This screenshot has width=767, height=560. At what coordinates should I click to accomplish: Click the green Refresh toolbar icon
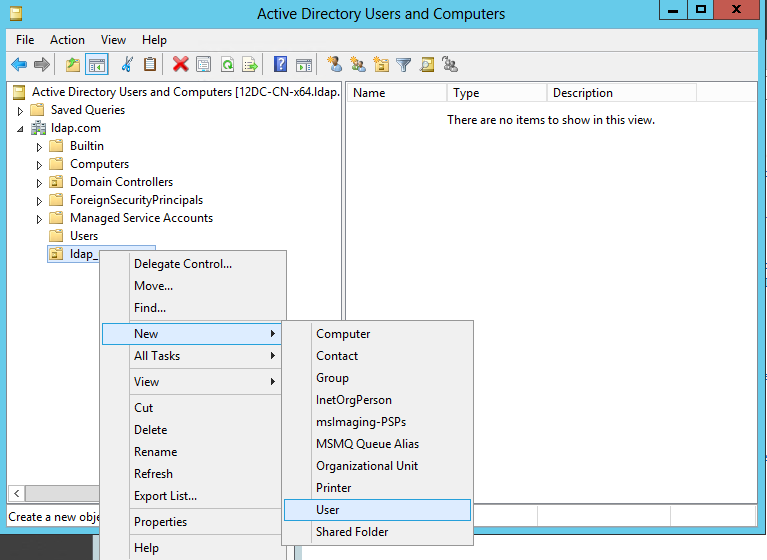pyautogui.click(x=227, y=65)
